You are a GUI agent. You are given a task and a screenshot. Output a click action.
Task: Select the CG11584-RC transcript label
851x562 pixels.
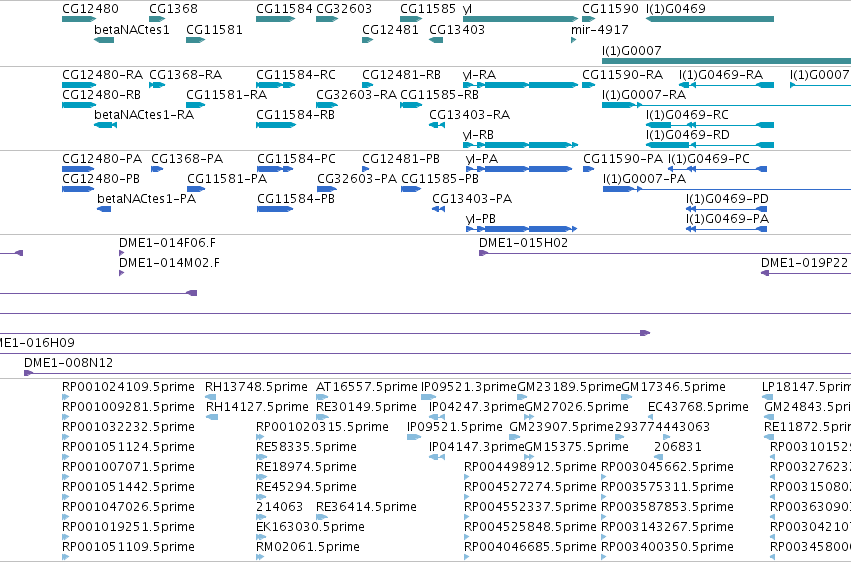click(x=296, y=74)
